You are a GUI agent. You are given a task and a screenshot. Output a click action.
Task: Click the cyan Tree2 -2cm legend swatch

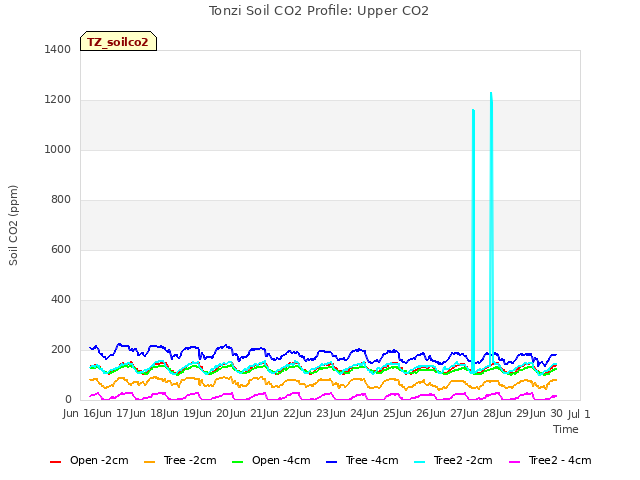(x=419, y=462)
